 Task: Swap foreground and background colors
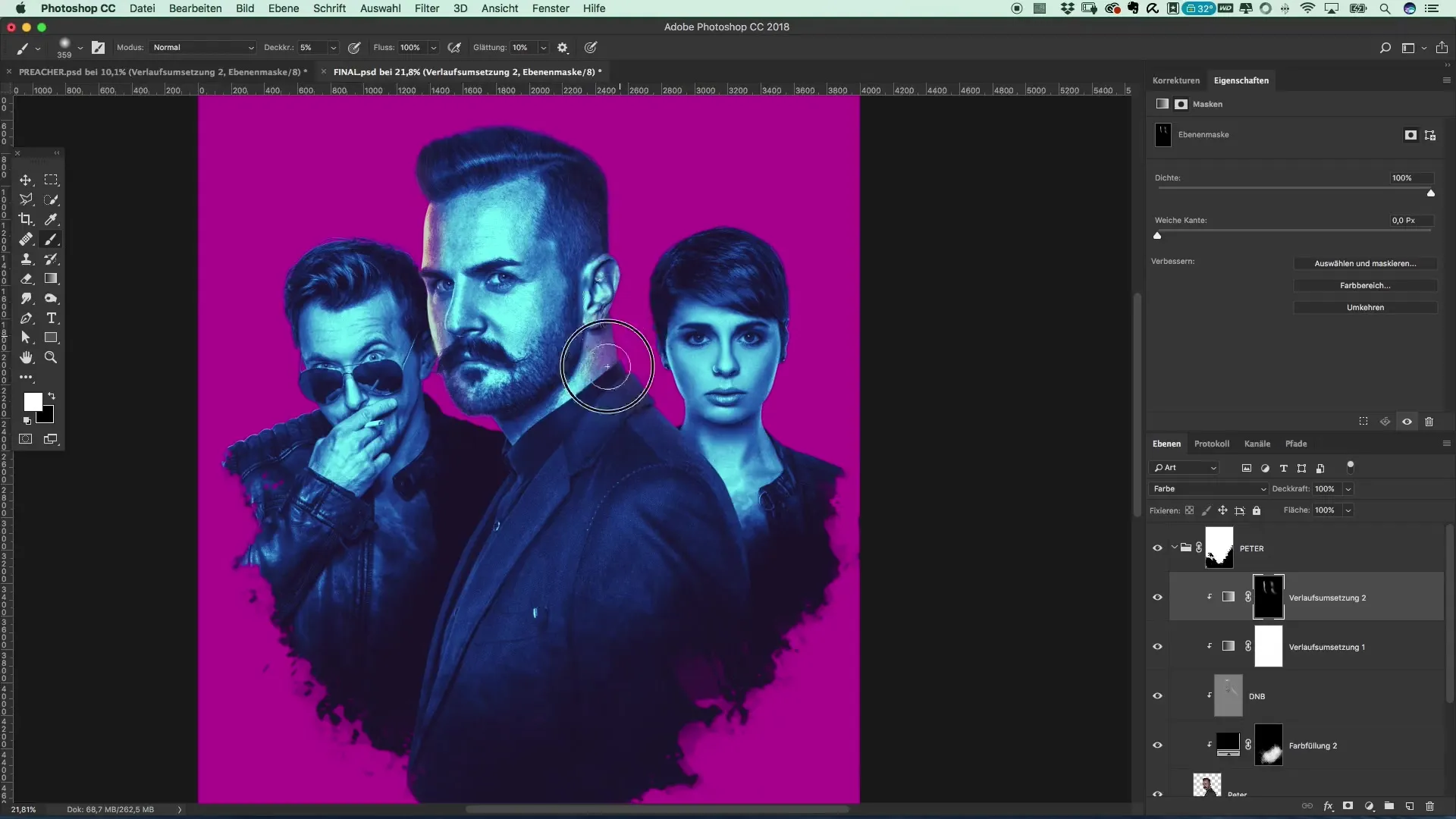tap(52, 396)
